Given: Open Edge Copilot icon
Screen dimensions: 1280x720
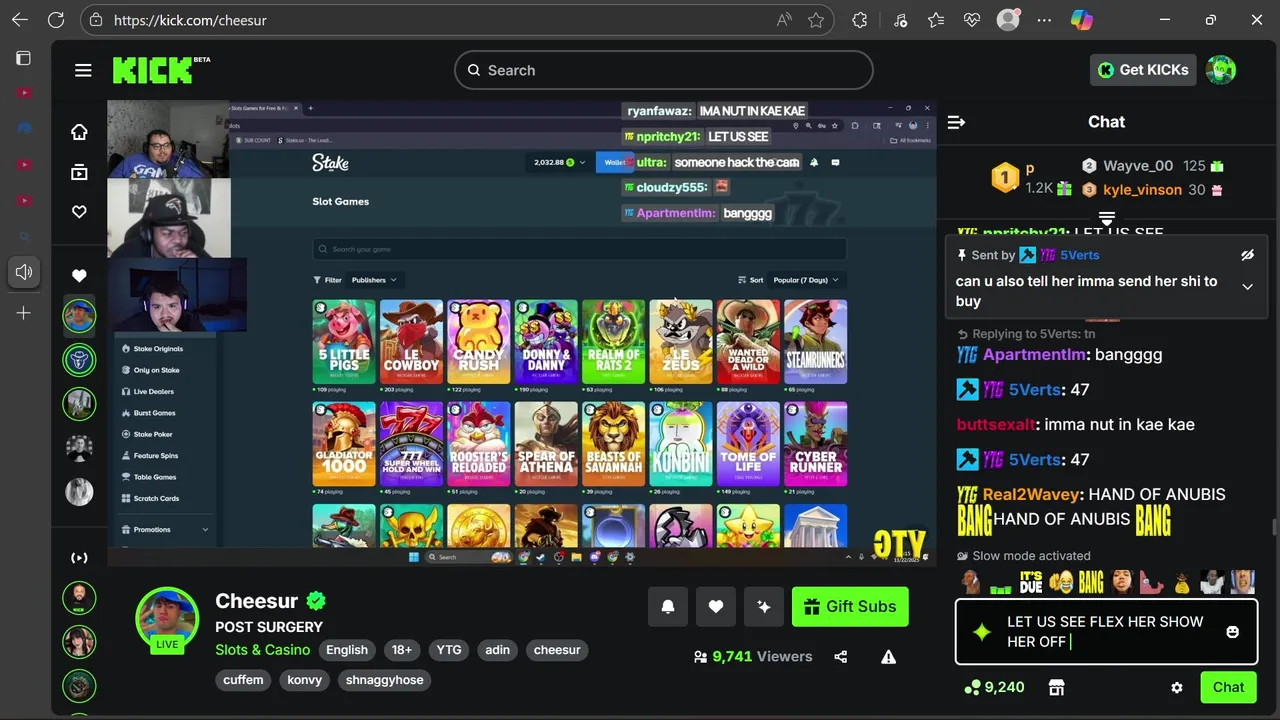Looking at the screenshot, I should (1081, 20).
